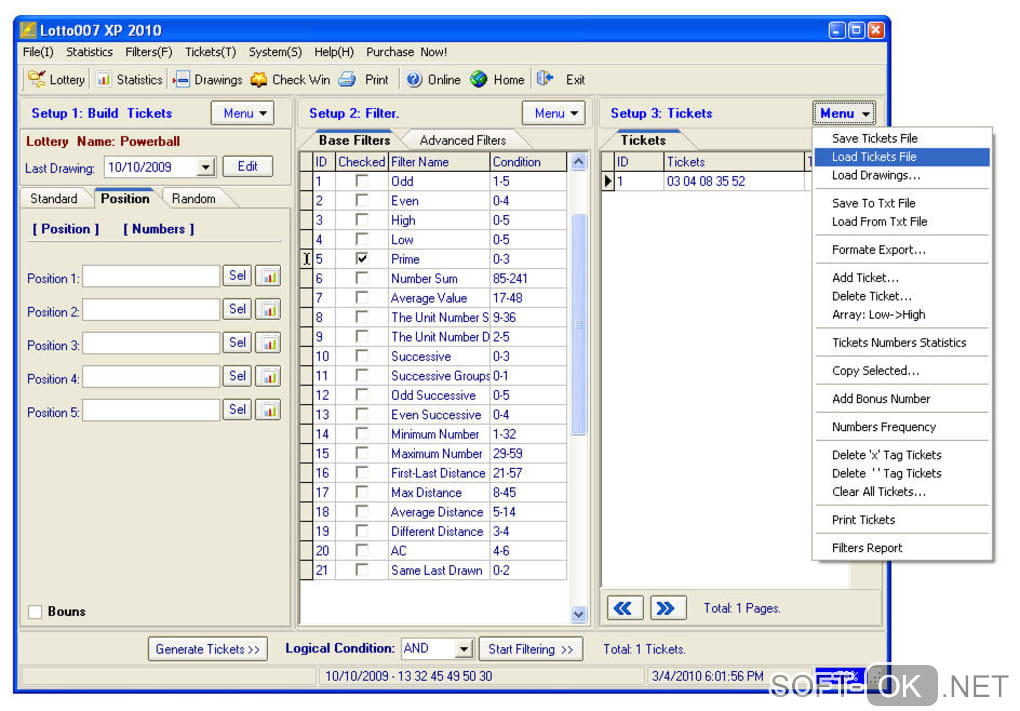Toggle the Average Value filter checkbox
1020x711 pixels.
click(x=362, y=297)
